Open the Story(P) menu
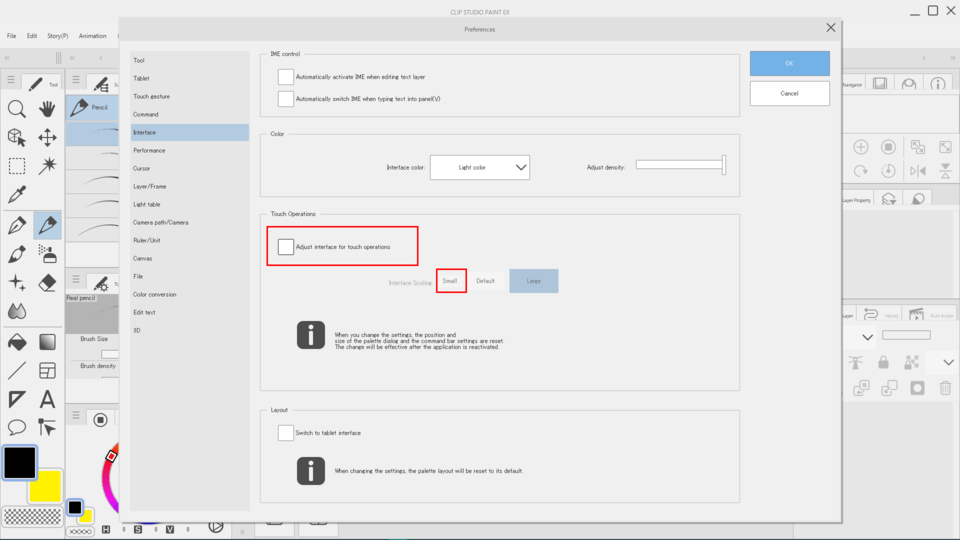Viewport: 960px width, 540px height. click(58, 36)
